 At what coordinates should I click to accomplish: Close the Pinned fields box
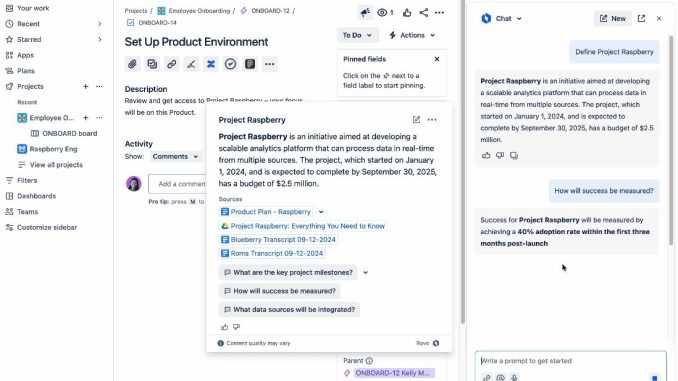(x=437, y=59)
